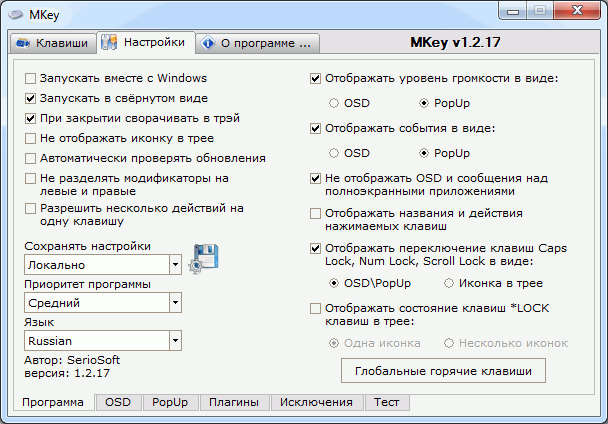This screenshot has height=424, width=608.
Task: Toggle Отображать переключение клавиш Caps Lock checkbox
Action: coord(315,248)
